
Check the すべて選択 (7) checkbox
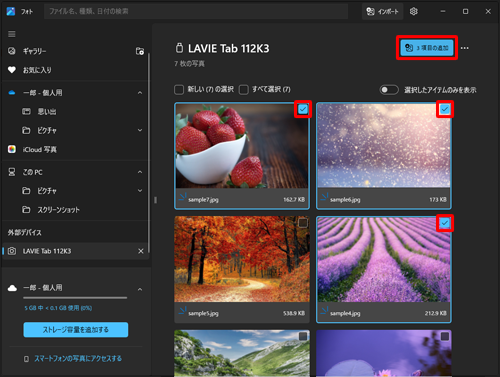tap(244, 90)
